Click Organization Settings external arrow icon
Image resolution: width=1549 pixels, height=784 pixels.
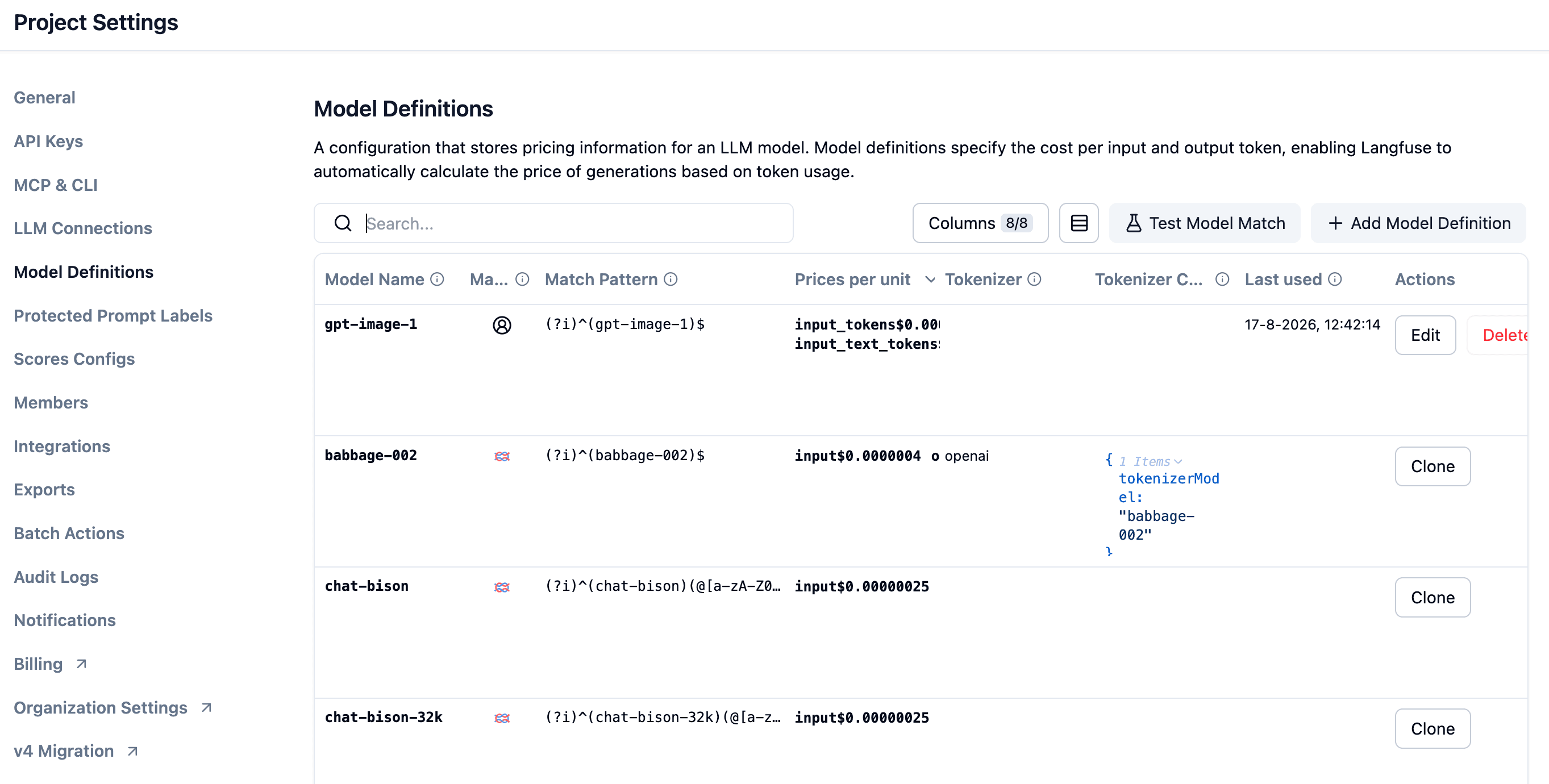point(206,708)
